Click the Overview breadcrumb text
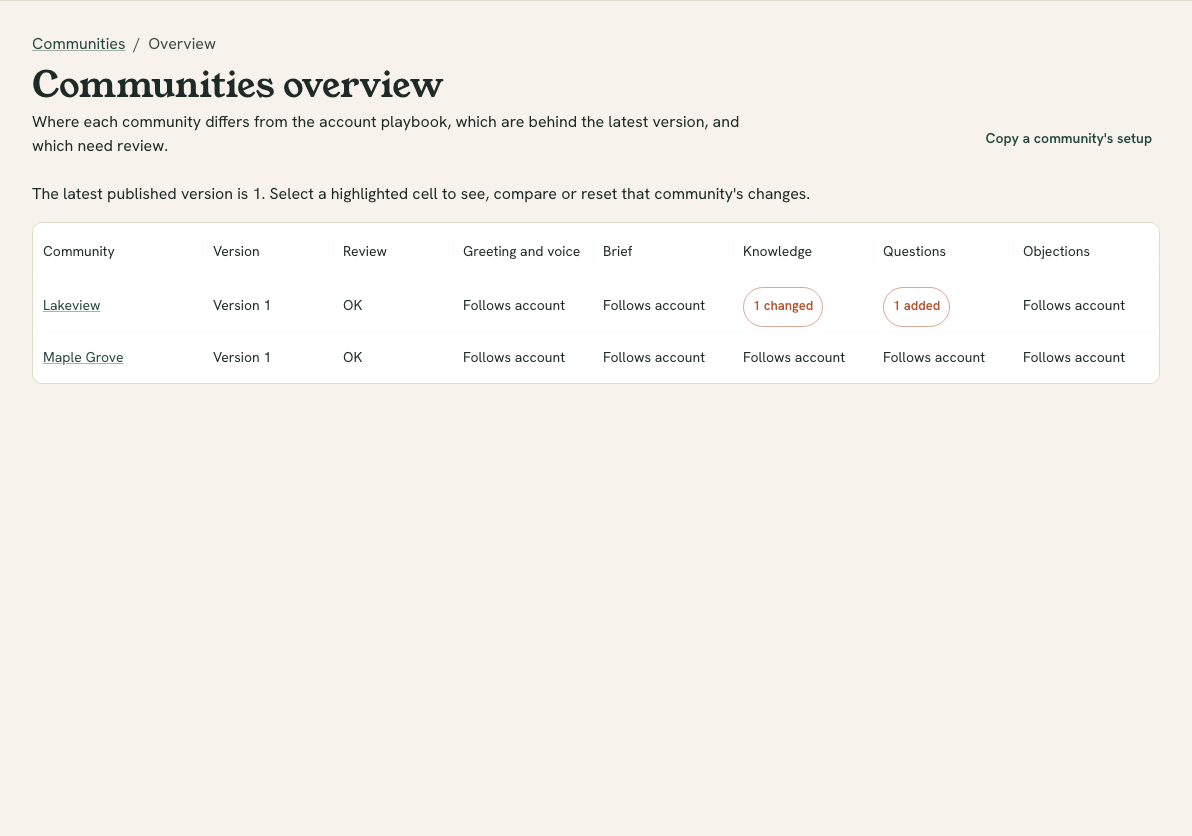 pos(182,44)
